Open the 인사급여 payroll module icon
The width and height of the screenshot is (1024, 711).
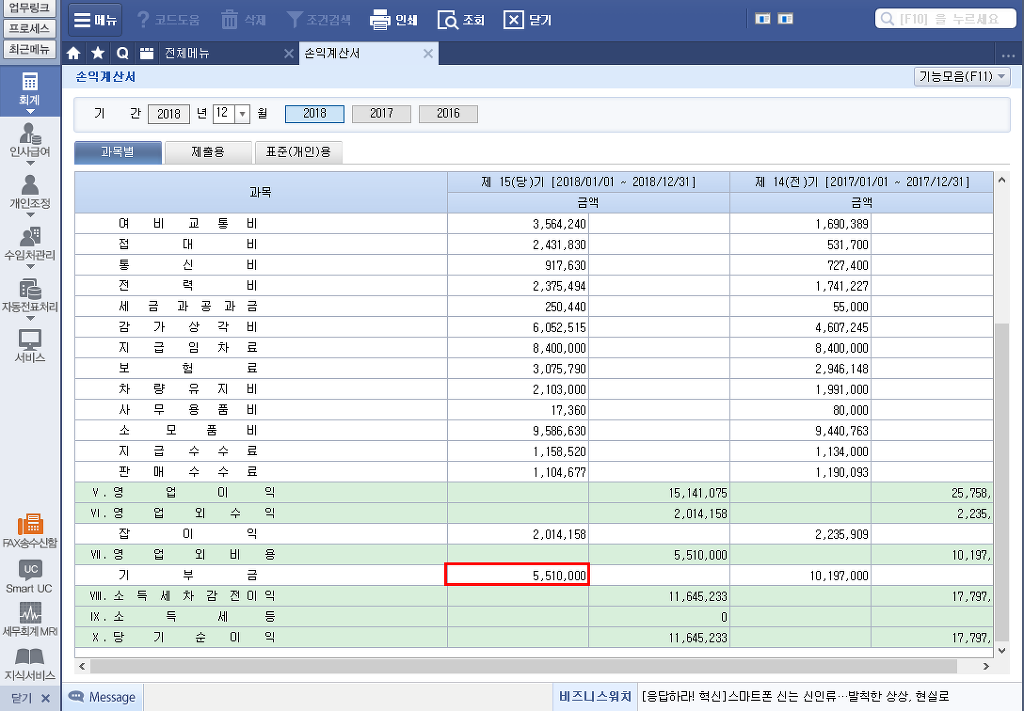29,140
